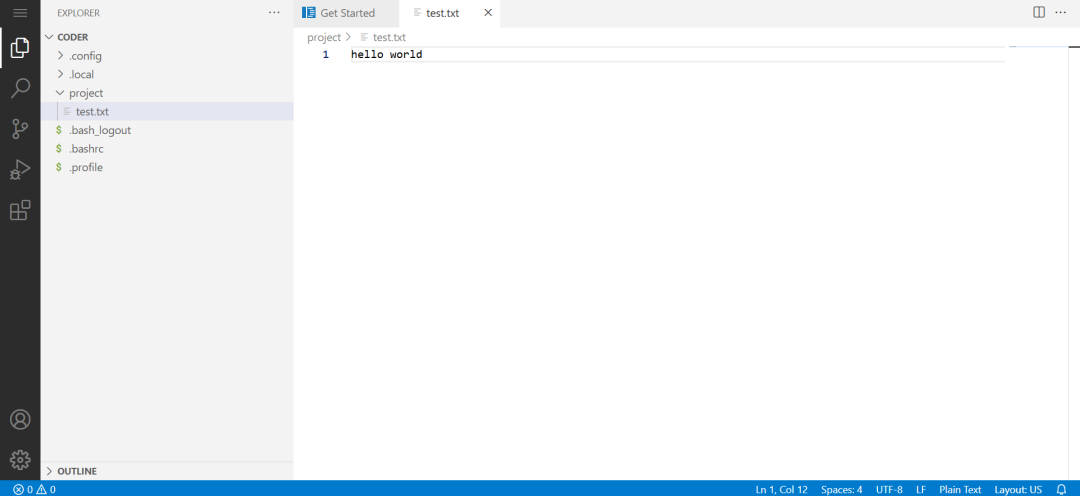The image size is (1080, 496).
Task: Place cursor in hello world line
Action: coord(386,54)
